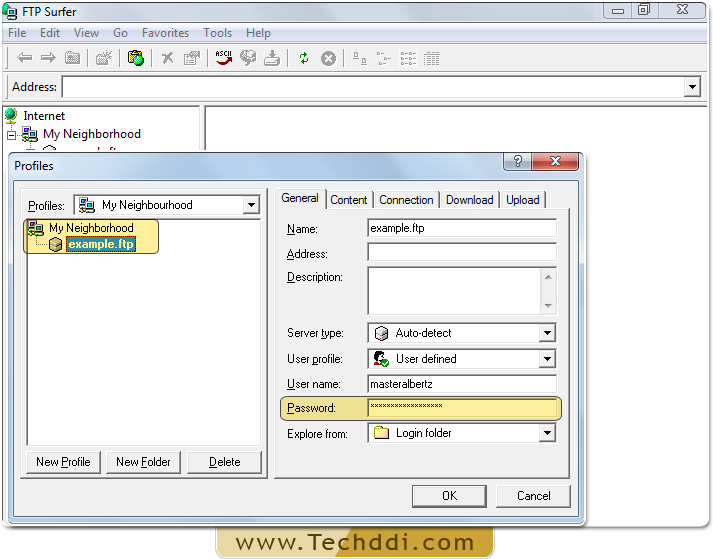Click the Forward arrow toolbar icon
The image size is (713, 559).
(x=48, y=58)
